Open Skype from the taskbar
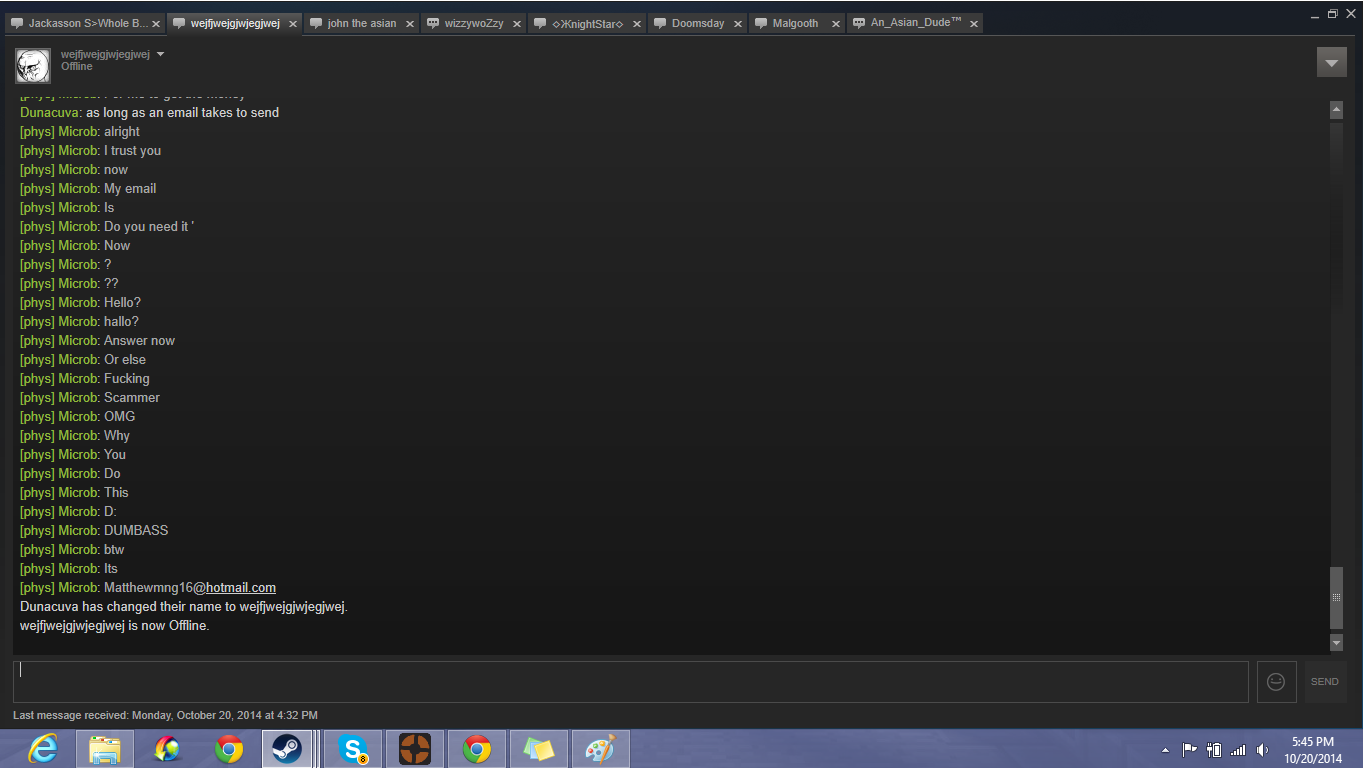The width and height of the screenshot is (1366, 768). pyautogui.click(x=353, y=748)
